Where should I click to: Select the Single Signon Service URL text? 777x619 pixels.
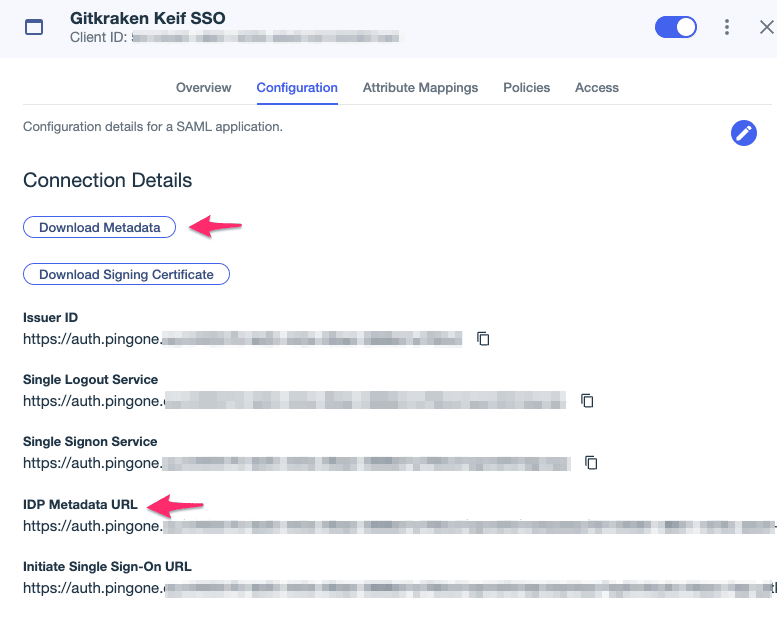(297, 463)
